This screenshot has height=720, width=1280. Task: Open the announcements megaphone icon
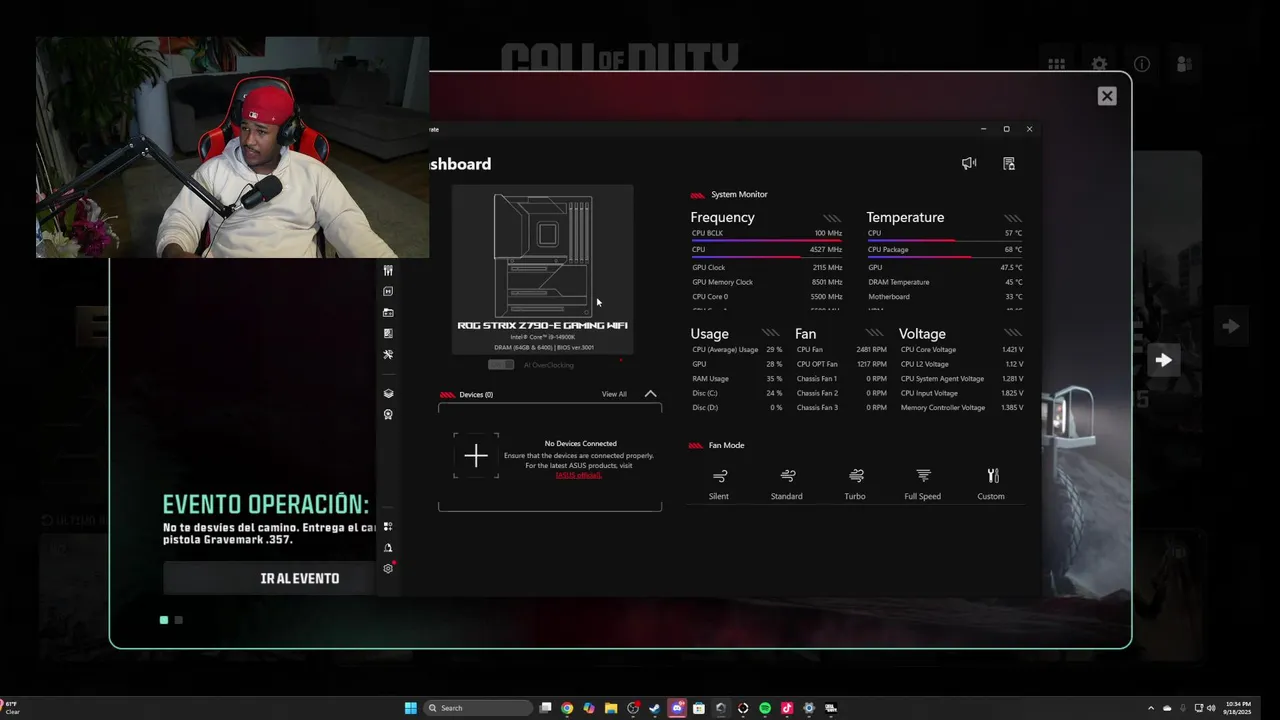[x=969, y=163]
